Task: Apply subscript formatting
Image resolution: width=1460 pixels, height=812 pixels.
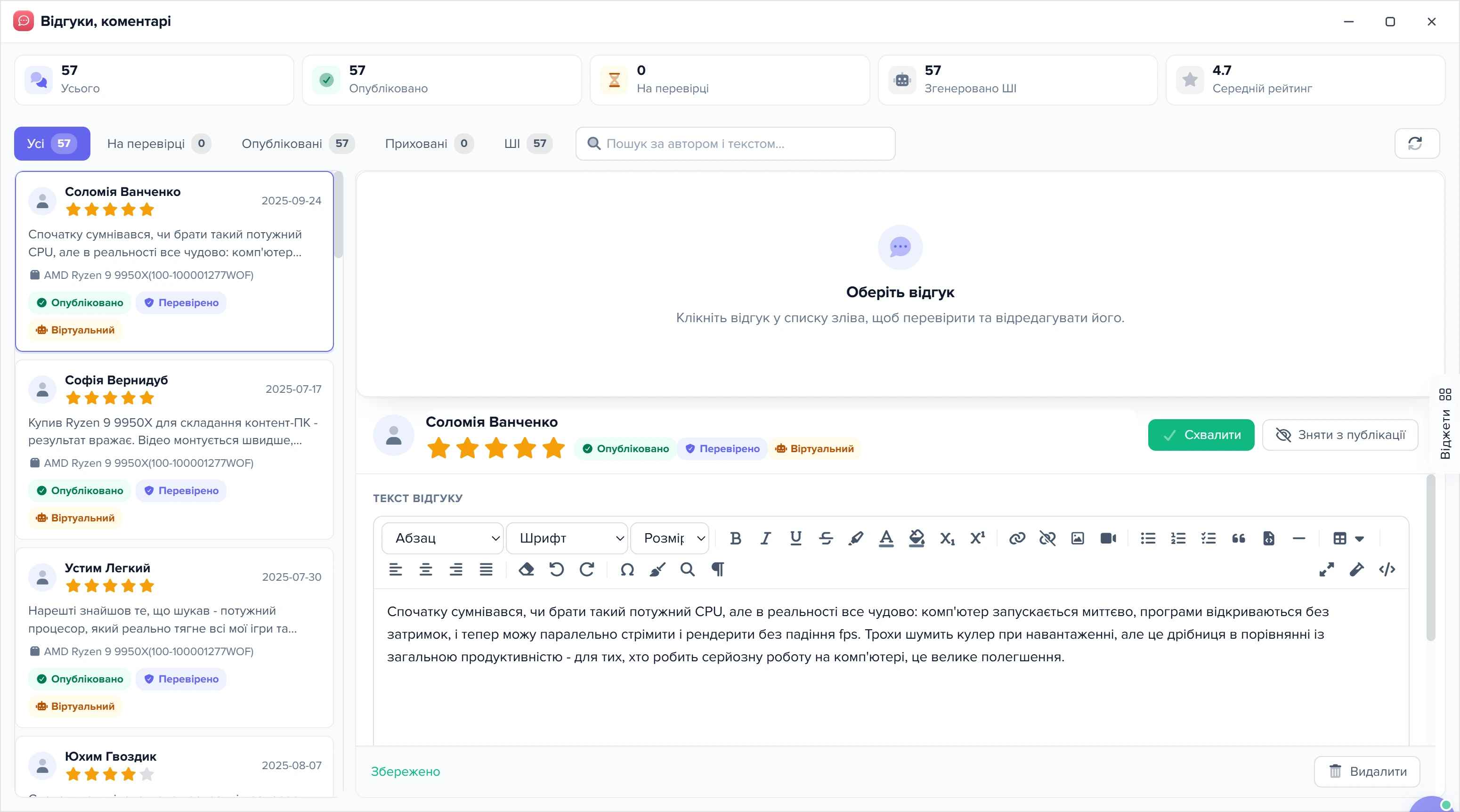Action: 947,538
